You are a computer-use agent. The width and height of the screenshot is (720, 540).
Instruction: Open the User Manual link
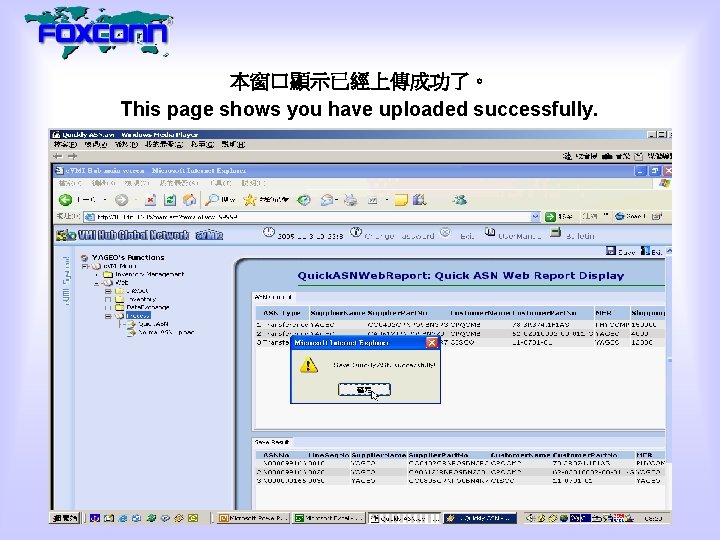coord(519,236)
